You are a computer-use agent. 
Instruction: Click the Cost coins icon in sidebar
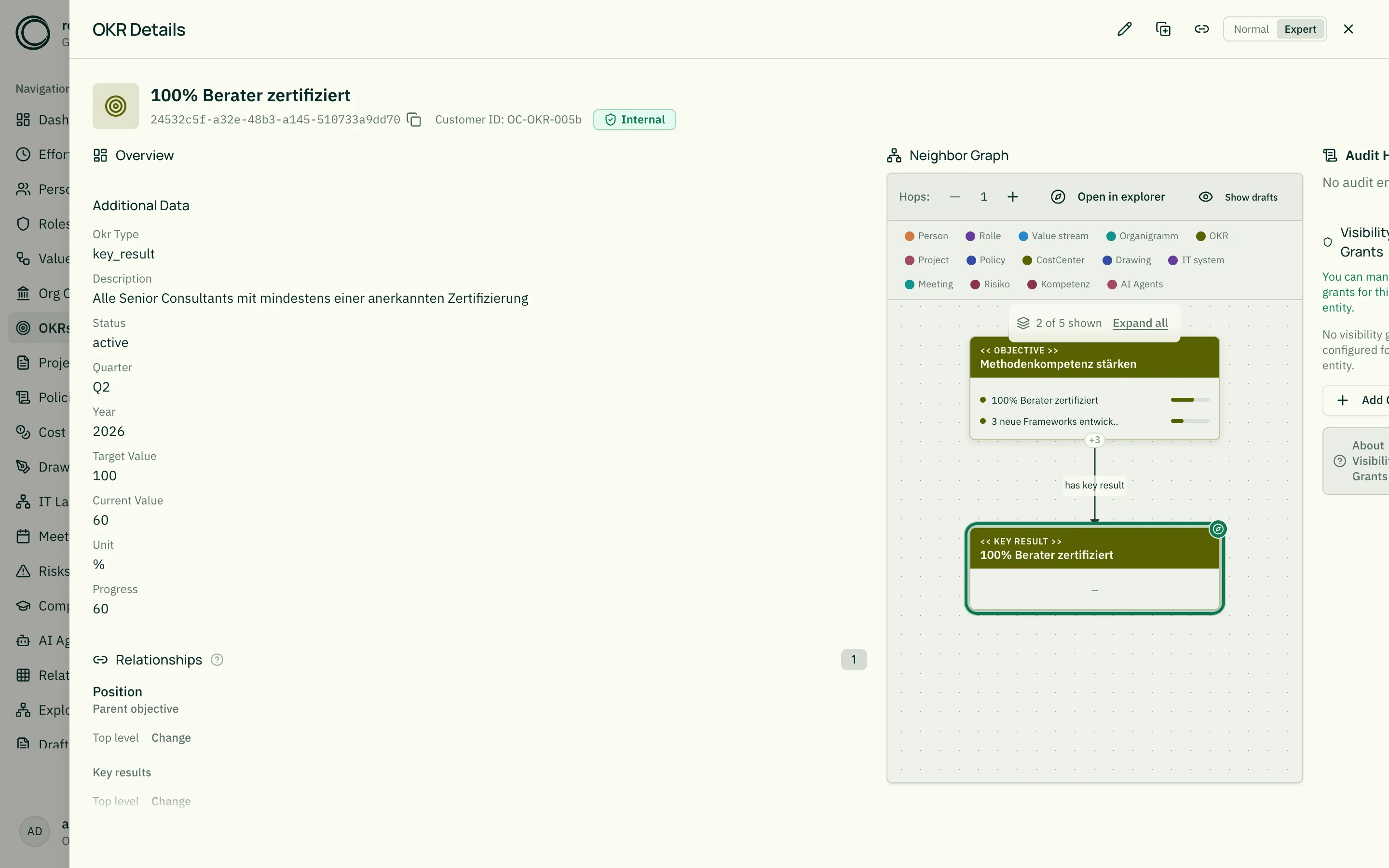[x=23, y=432]
